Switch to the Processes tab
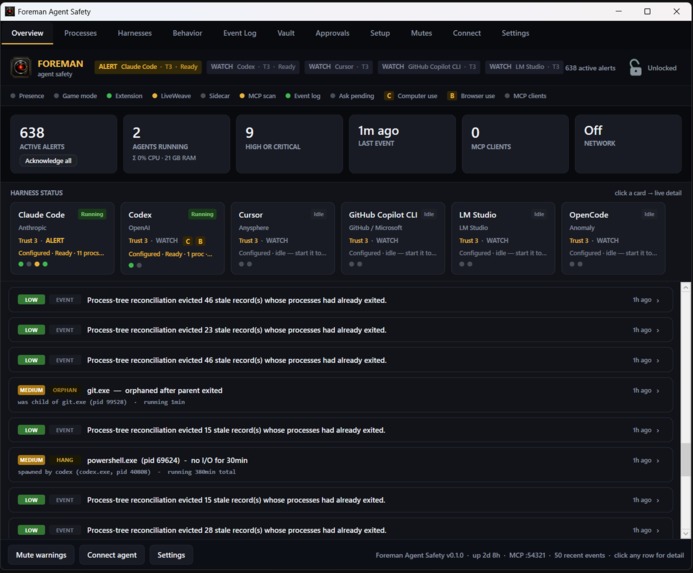693x573 pixels. click(80, 33)
